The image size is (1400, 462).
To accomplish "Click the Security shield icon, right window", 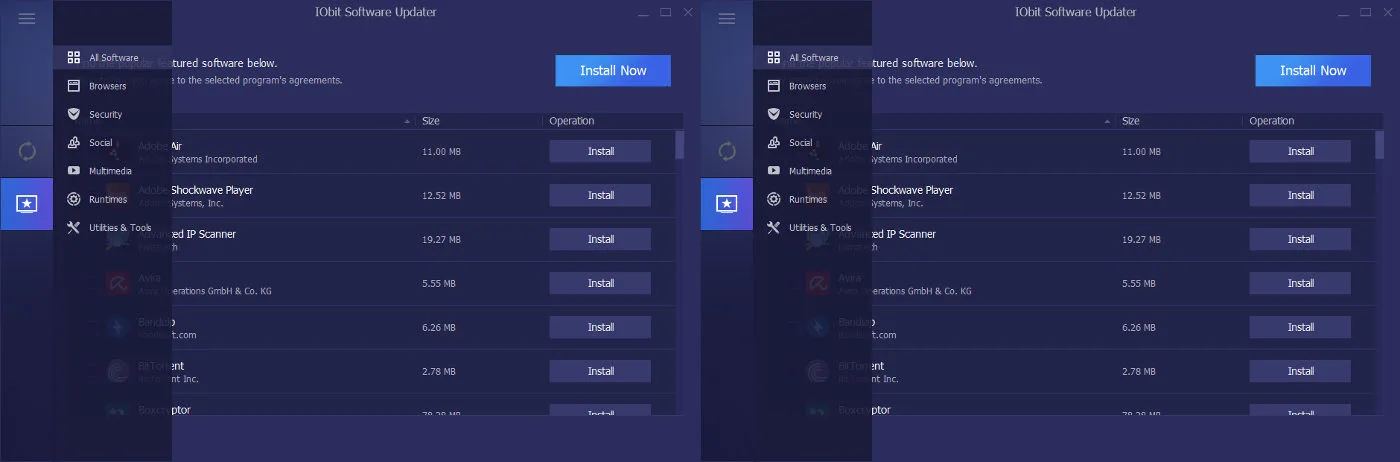I will (774, 114).
